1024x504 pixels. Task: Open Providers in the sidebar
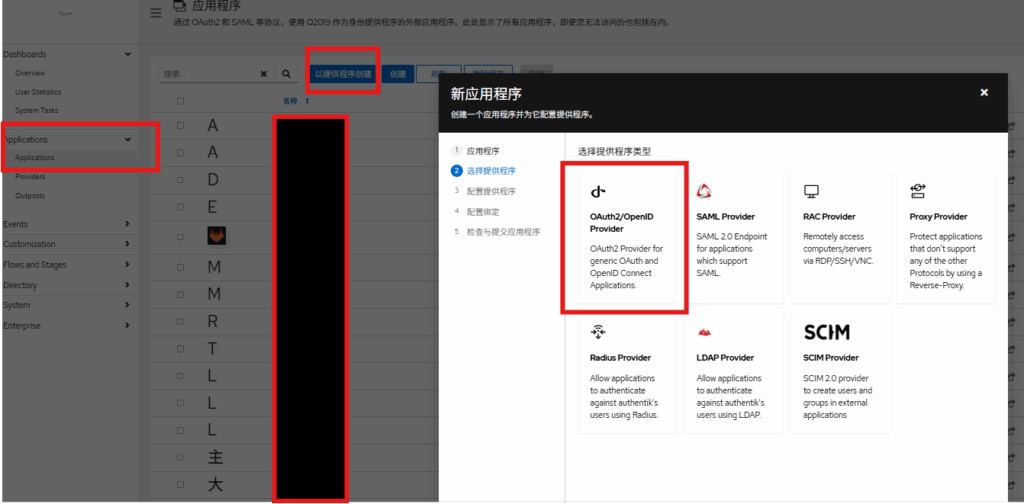click(x=30, y=177)
